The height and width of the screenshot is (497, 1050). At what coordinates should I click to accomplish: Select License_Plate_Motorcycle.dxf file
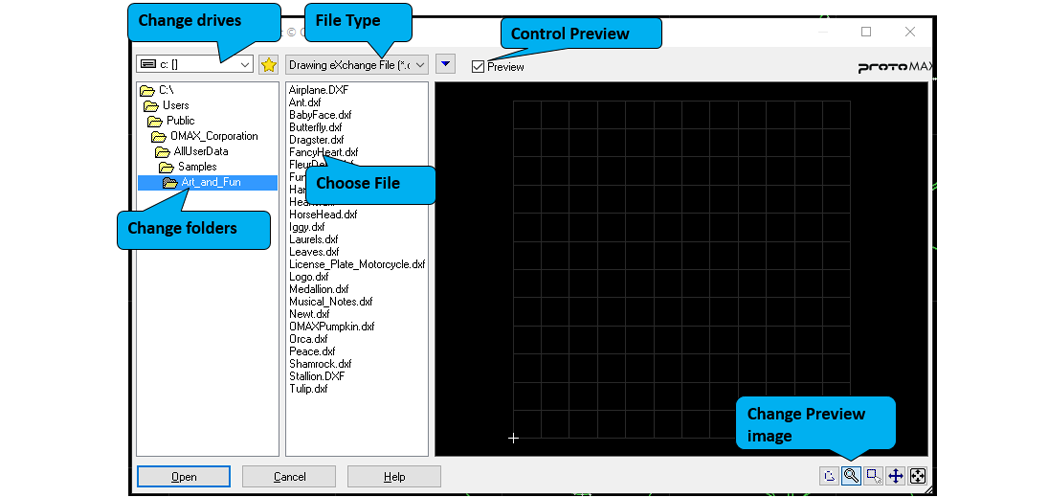coord(356,264)
